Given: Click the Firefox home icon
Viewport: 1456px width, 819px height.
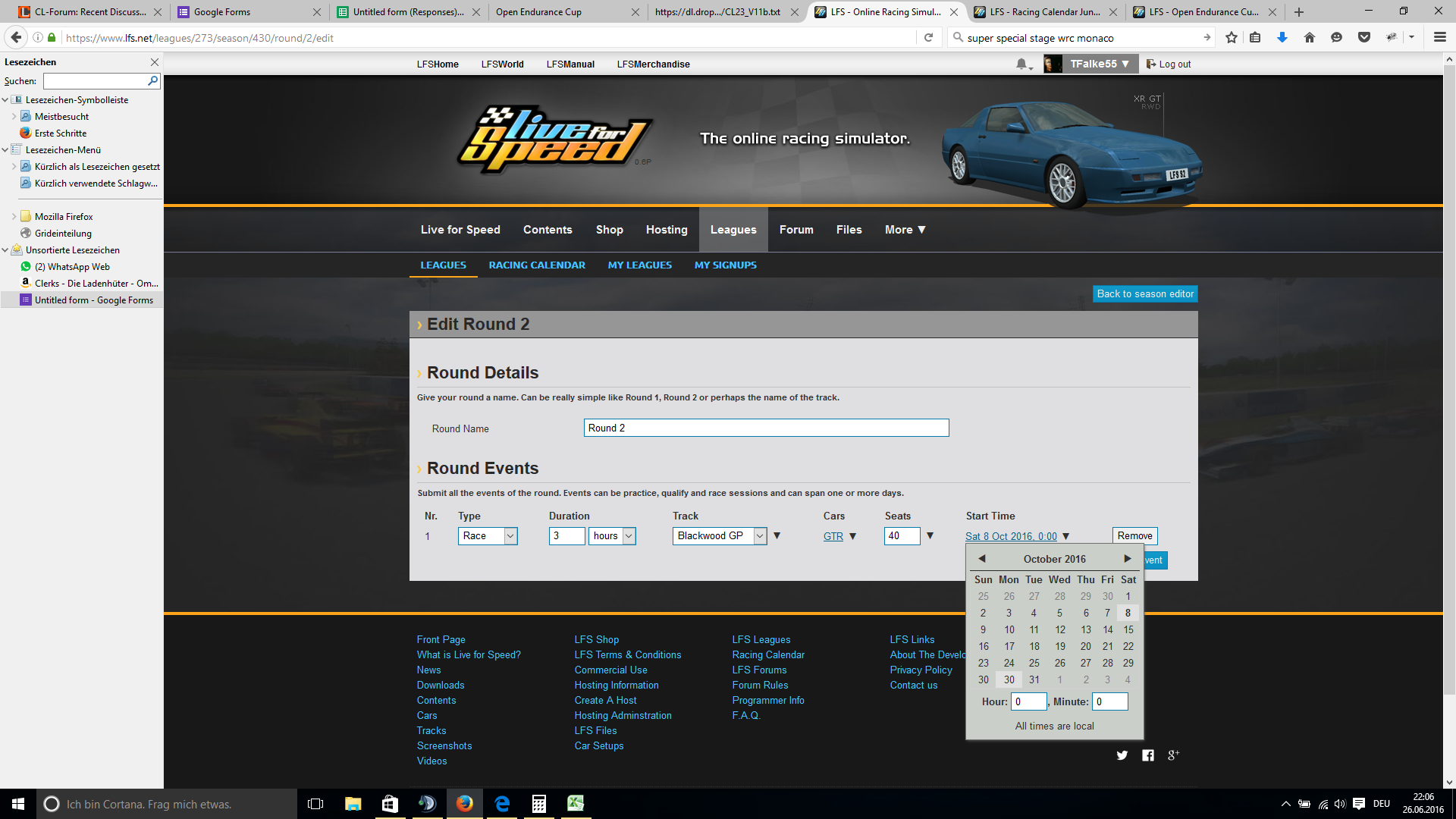Looking at the screenshot, I should (x=1310, y=38).
